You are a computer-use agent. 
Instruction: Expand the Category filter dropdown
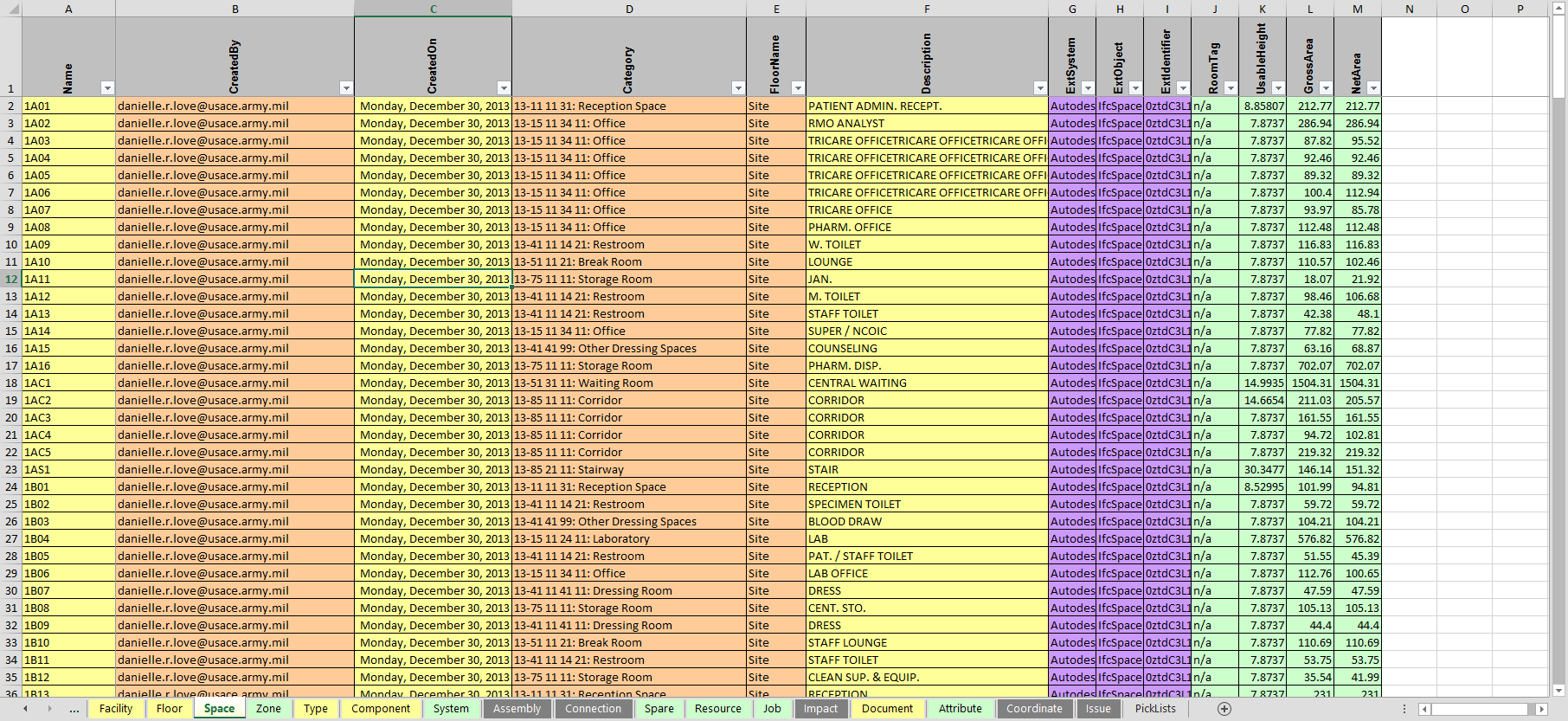point(738,88)
